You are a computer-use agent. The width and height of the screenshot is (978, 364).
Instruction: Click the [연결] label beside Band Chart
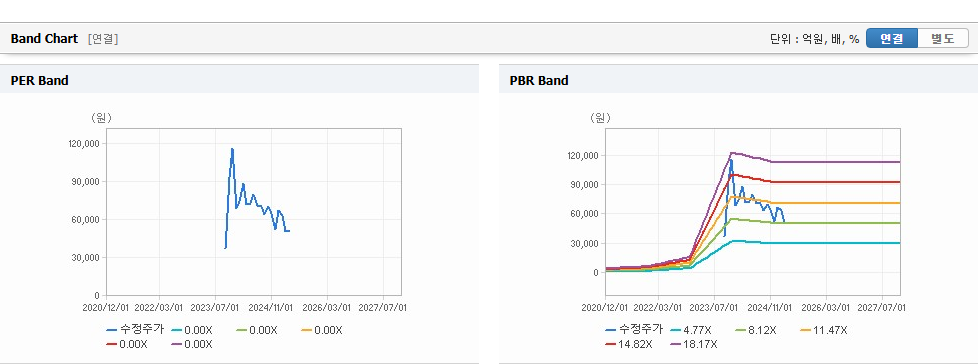pos(103,39)
